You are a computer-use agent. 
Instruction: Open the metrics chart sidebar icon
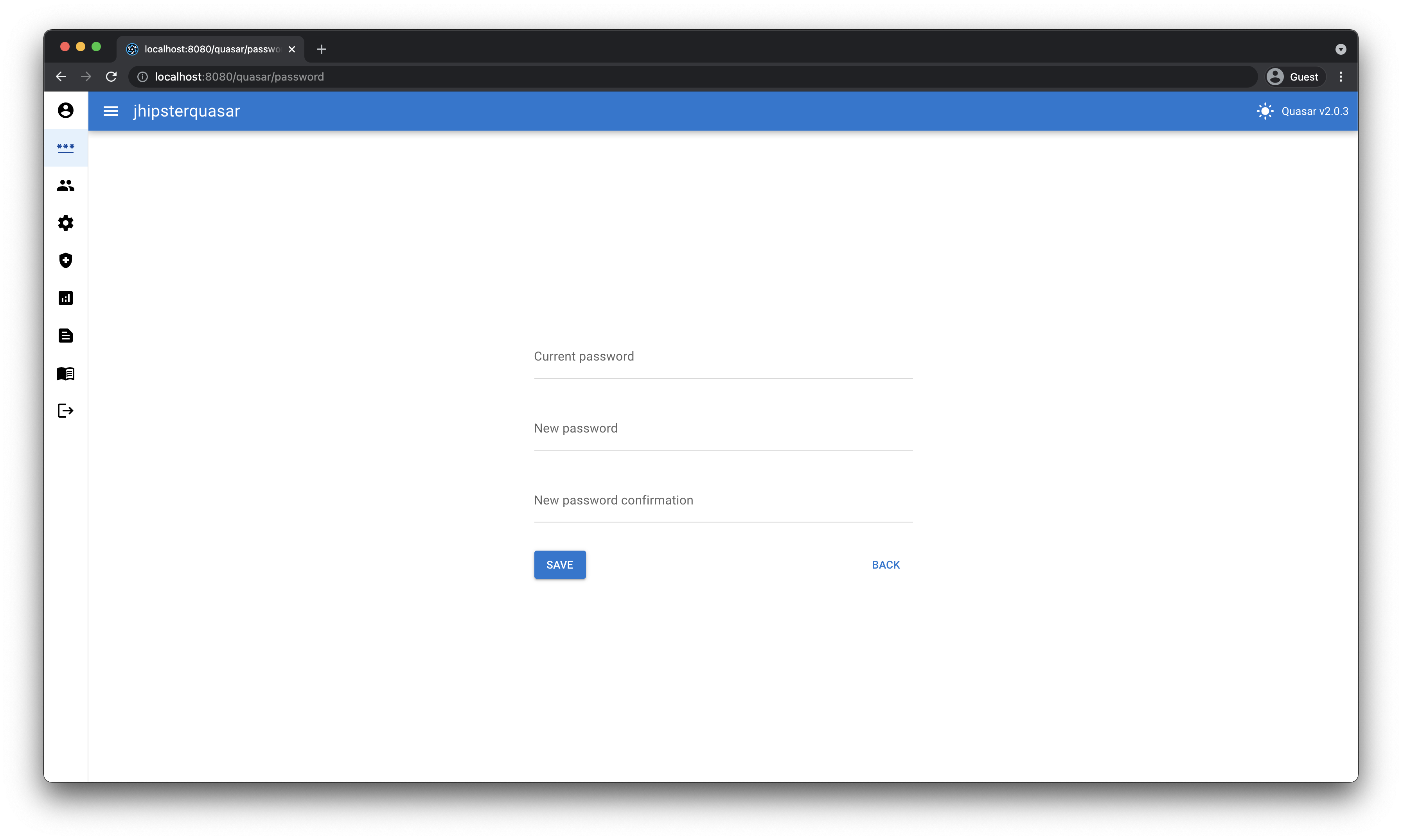click(66, 298)
